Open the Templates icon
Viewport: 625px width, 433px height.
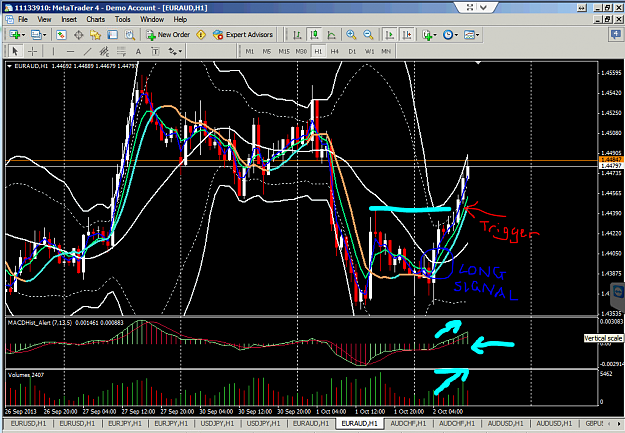(x=469, y=35)
